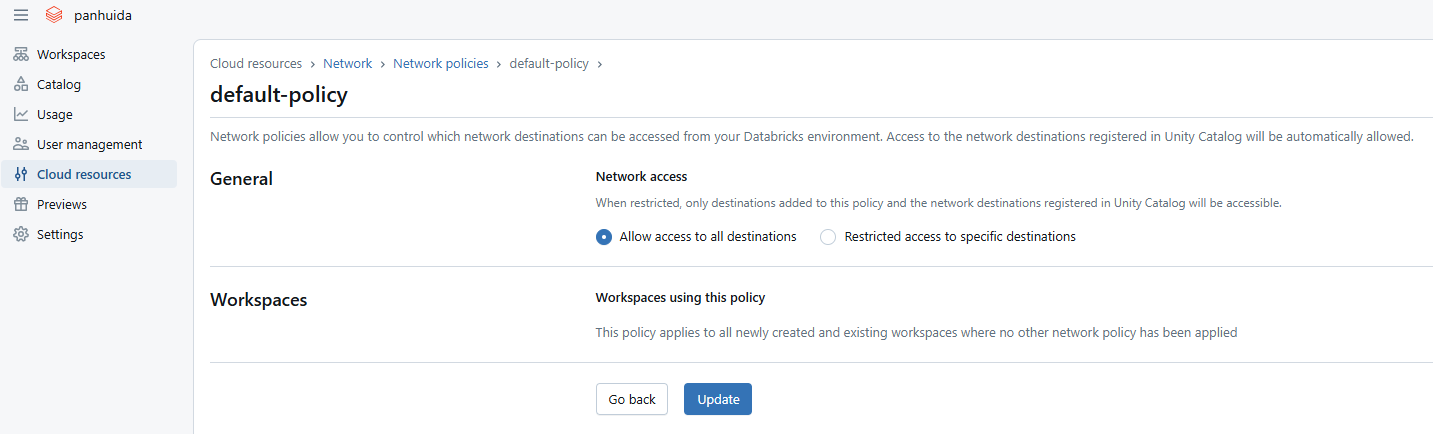Click the panhuida account name
This screenshot has width=1433, height=434.
[x=103, y=15]
